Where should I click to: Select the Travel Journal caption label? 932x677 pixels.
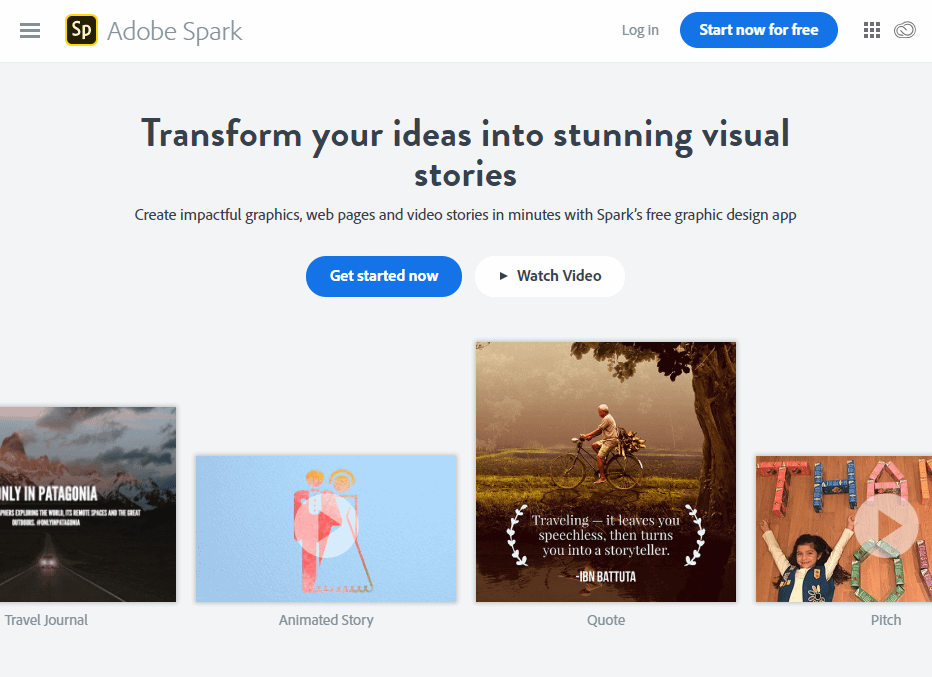pyautogui.click(x=46, y=620)
